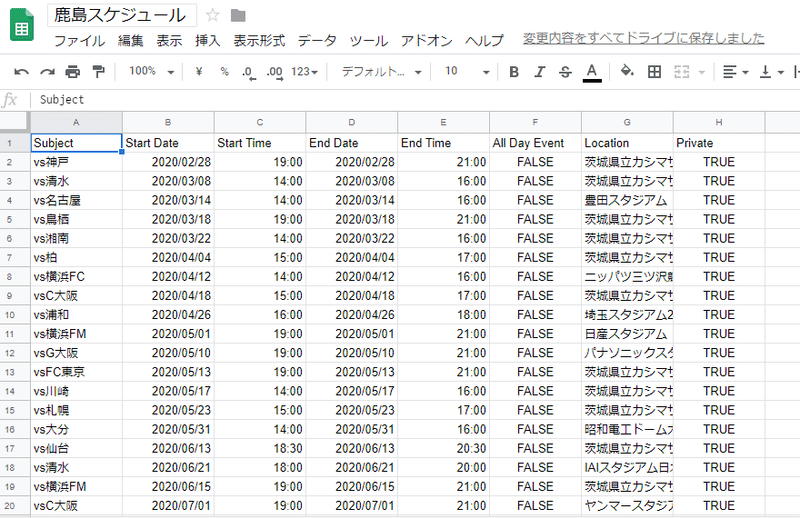Select the Start Date header cell
The image size is (800, 518).
(168, 143)
